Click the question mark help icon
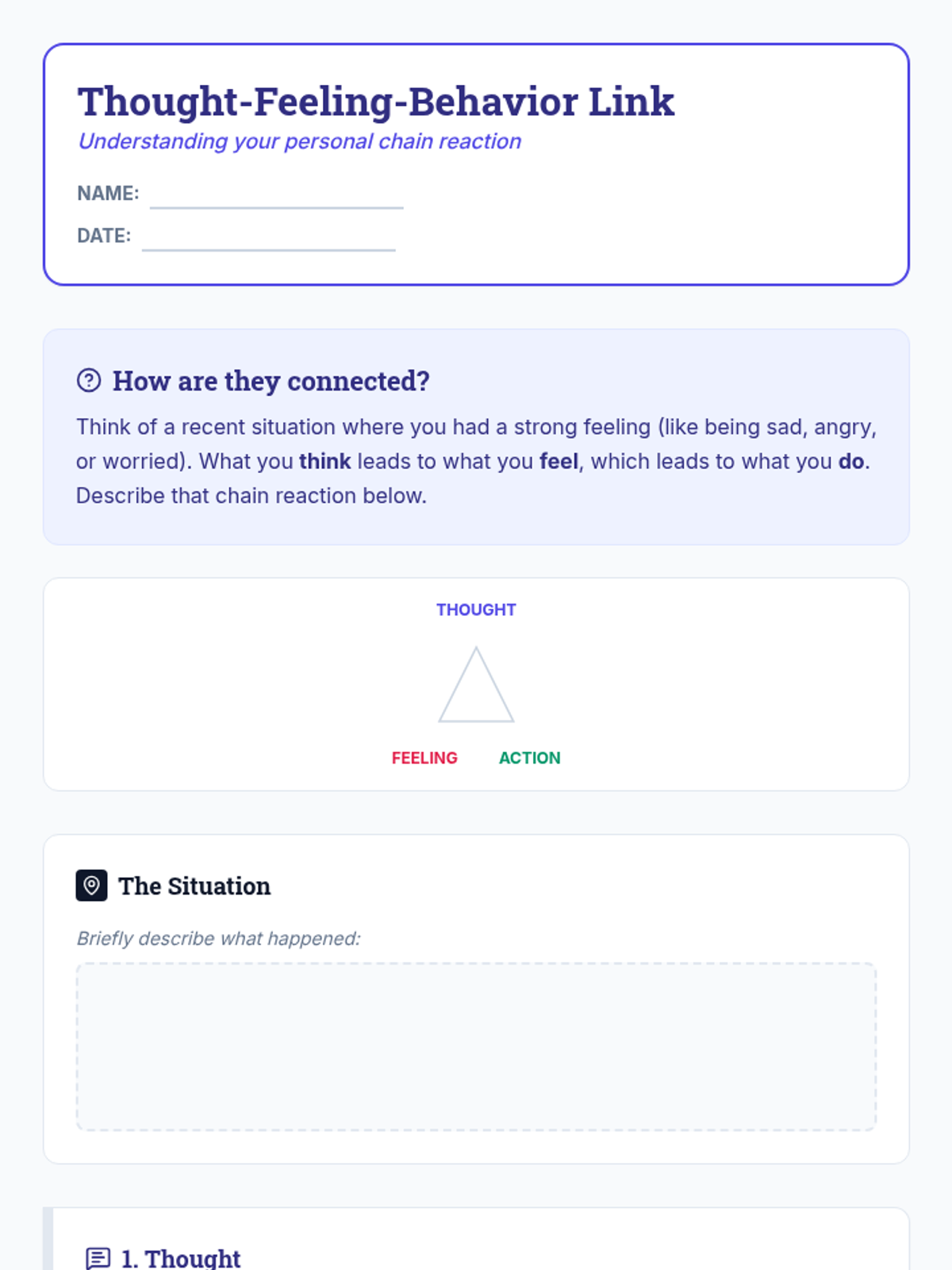 point(89,381)
